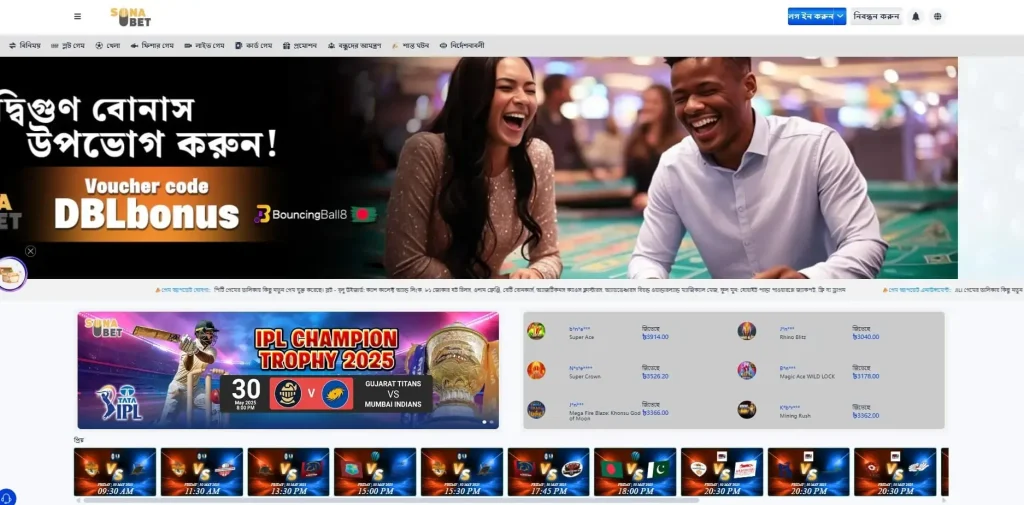Click the Mega Fire Blaze game icon
The height and width of the screenshot is (505, 1024).
[536, 410]
